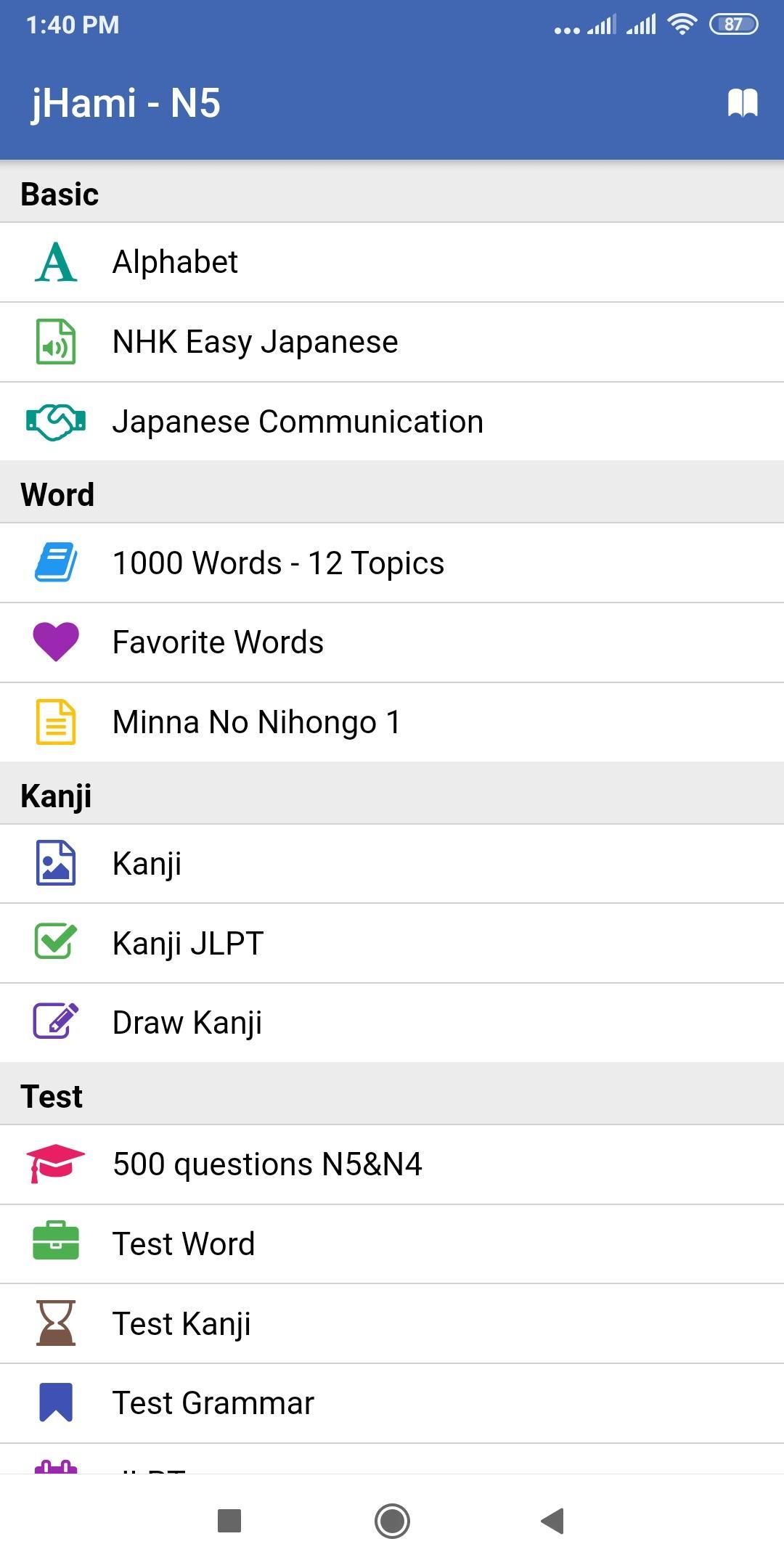
Task: Open NHK Easy Japanese
Action: coord(255,342)
